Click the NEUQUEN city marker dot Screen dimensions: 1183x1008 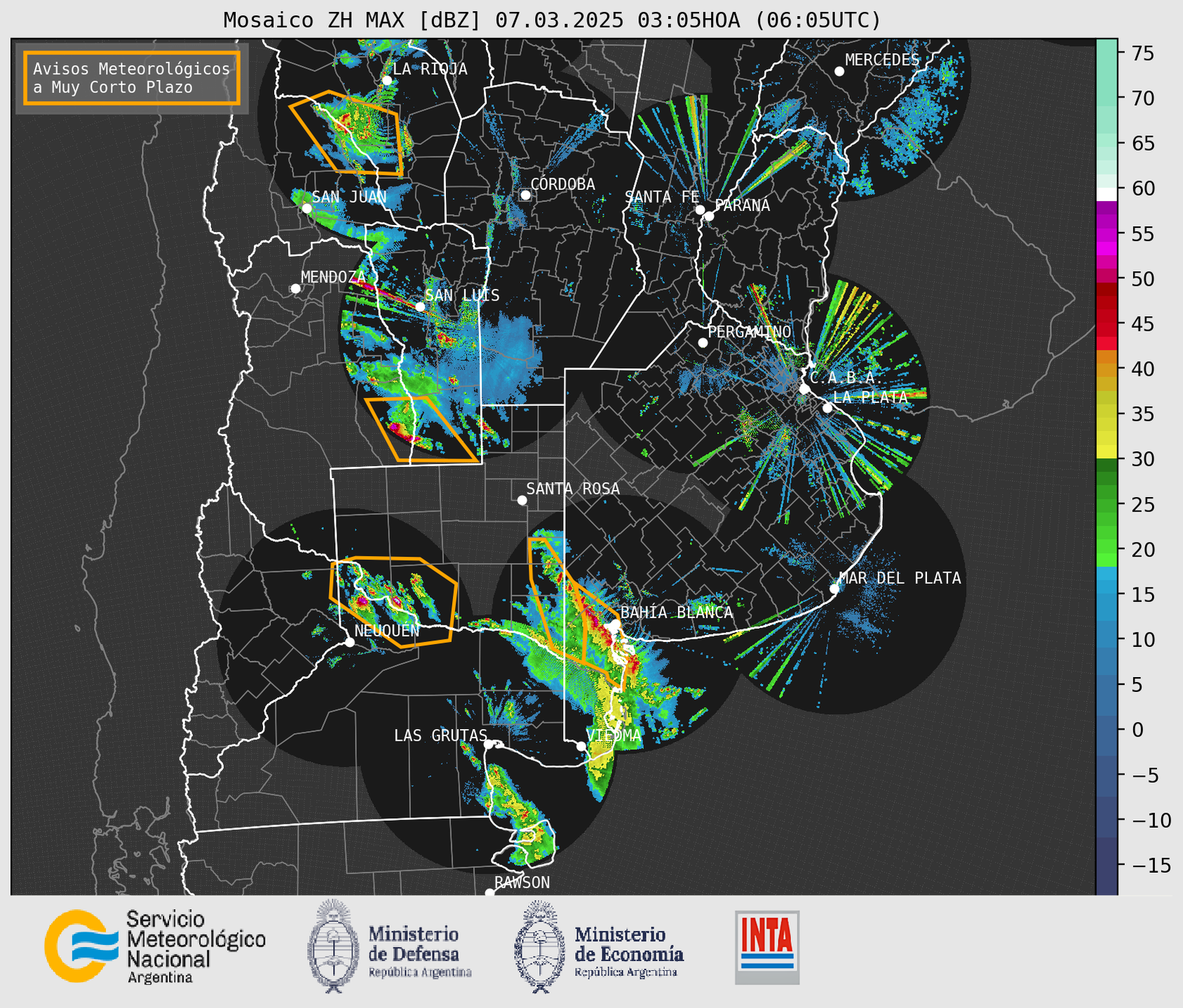350,642
